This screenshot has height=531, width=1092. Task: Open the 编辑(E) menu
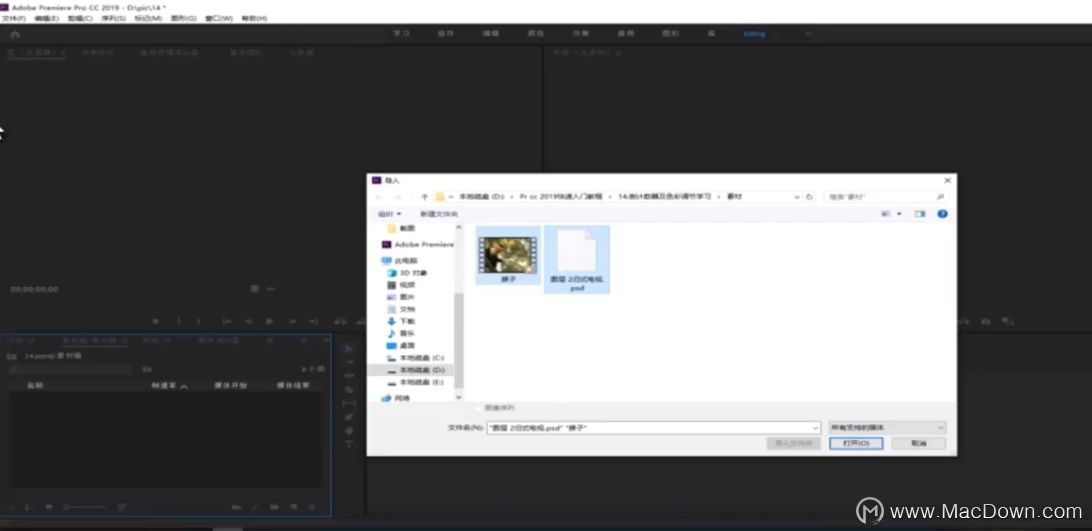pos(47,18)
